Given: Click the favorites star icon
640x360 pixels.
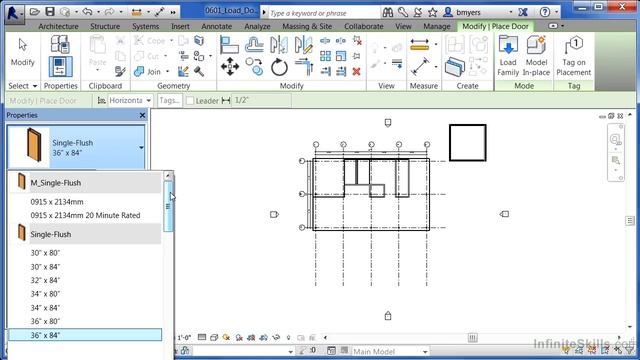Looking at the screenshot, I should 432,13.
